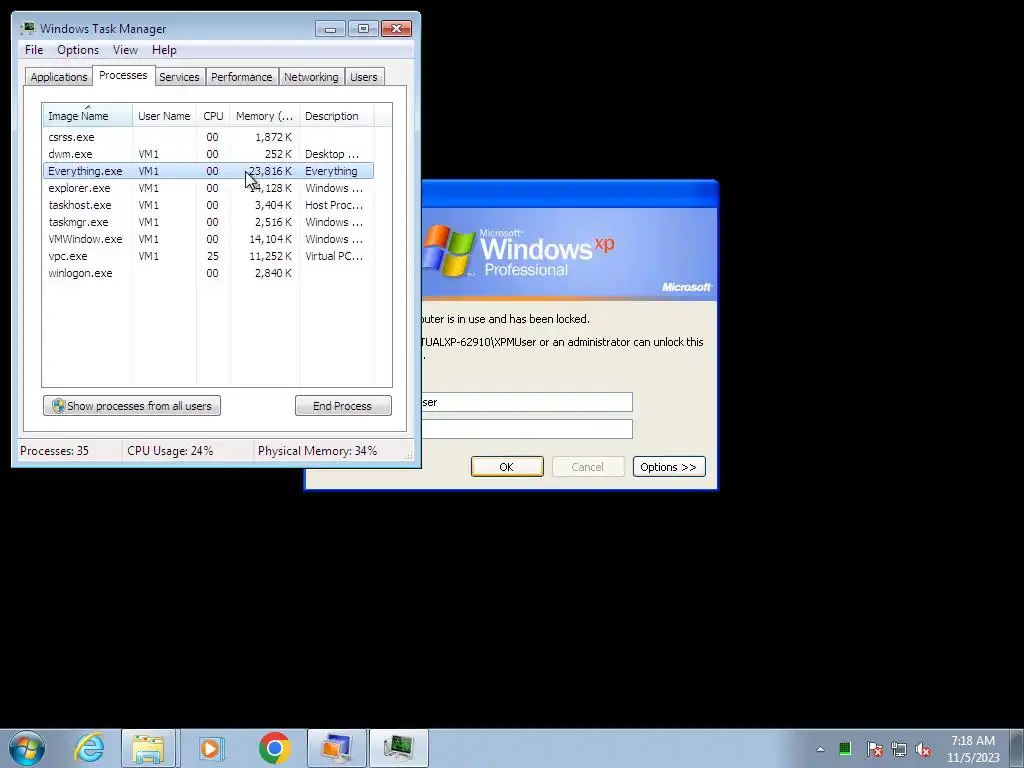
Task: Launch Google Chrome from the taskbar
Action: click(274, 748)
